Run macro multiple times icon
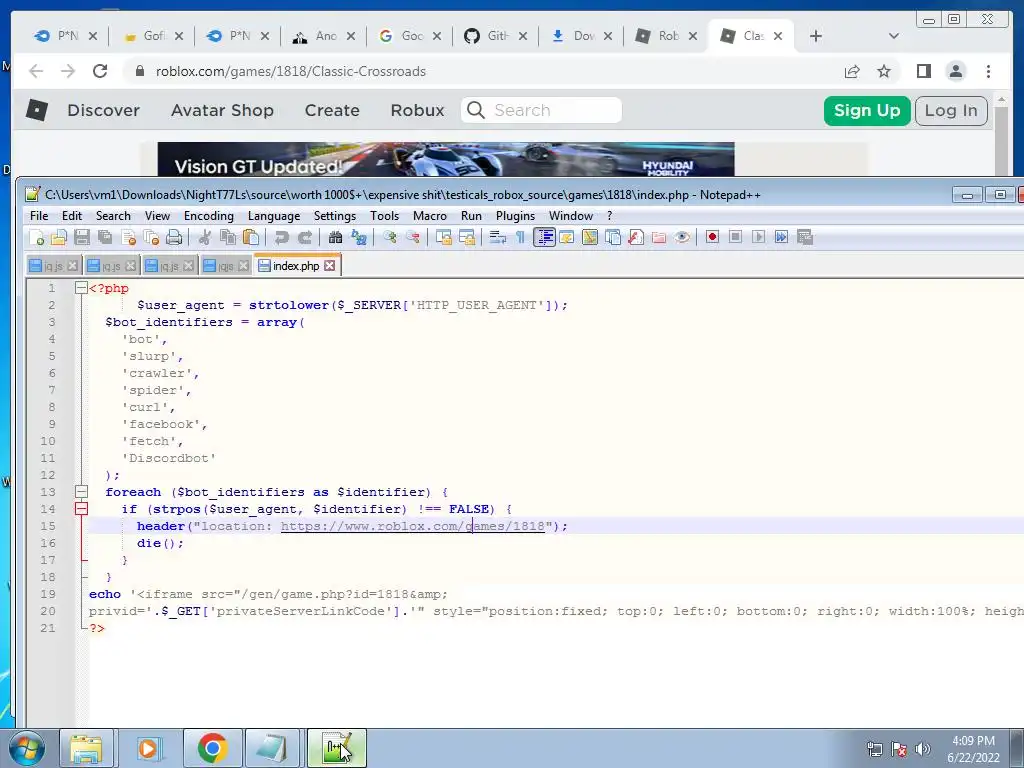 (781, 238)
